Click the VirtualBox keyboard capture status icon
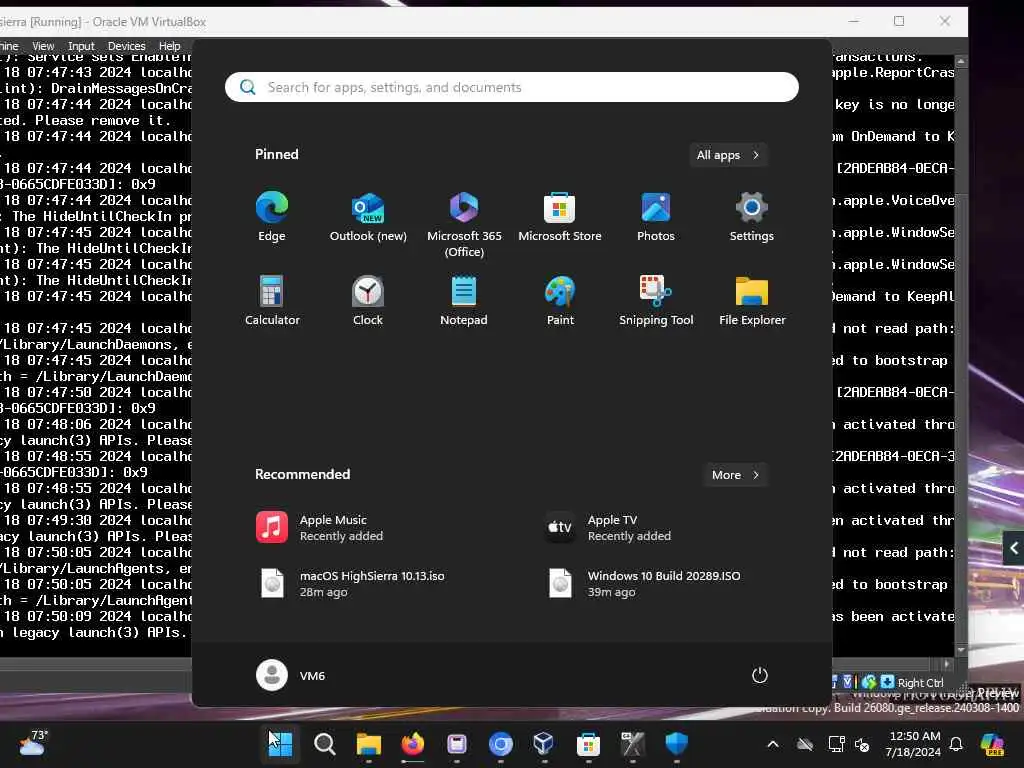The height and width of the screenshot is (768, 1024). click(x=888, y=682)
